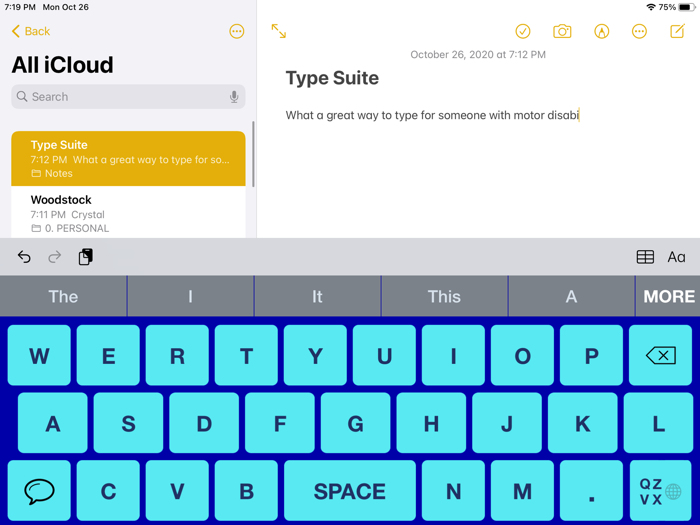Open the sidebar more options circle icon
The width and height of the screenshot is (700, 525).
pyautogui.click(x=237, y=31)
